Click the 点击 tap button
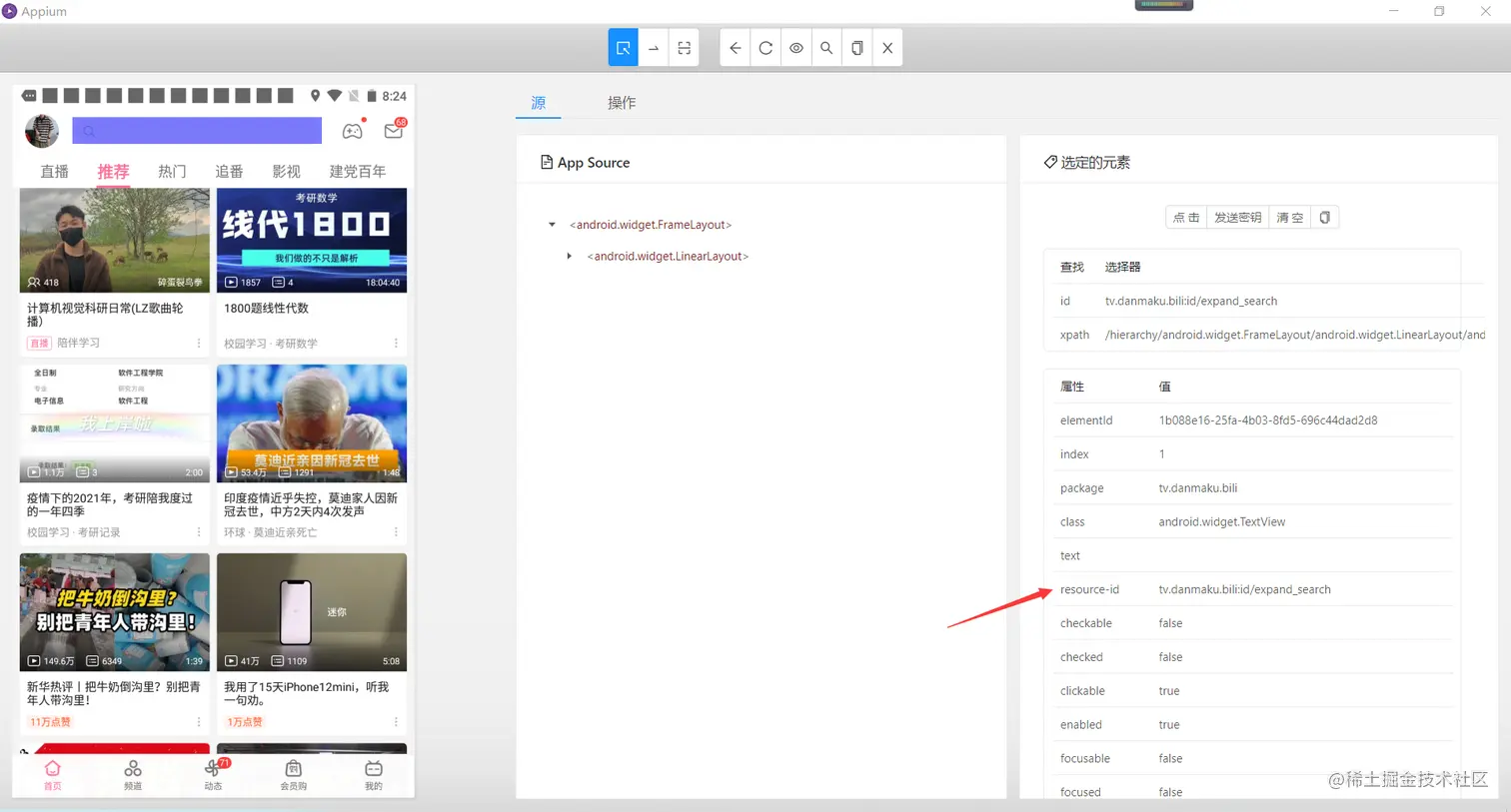The image size is (1511, 812). [1186, 217]
